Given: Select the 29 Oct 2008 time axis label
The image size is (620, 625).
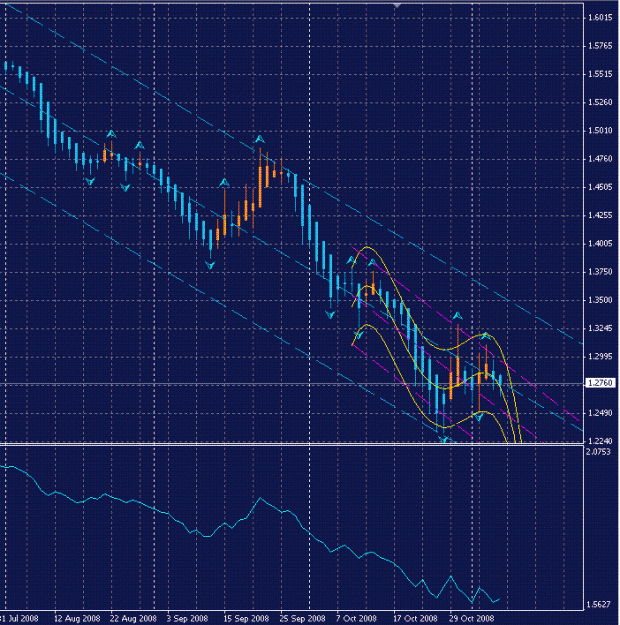Looking at the screenshot, I should coord(472,619).
